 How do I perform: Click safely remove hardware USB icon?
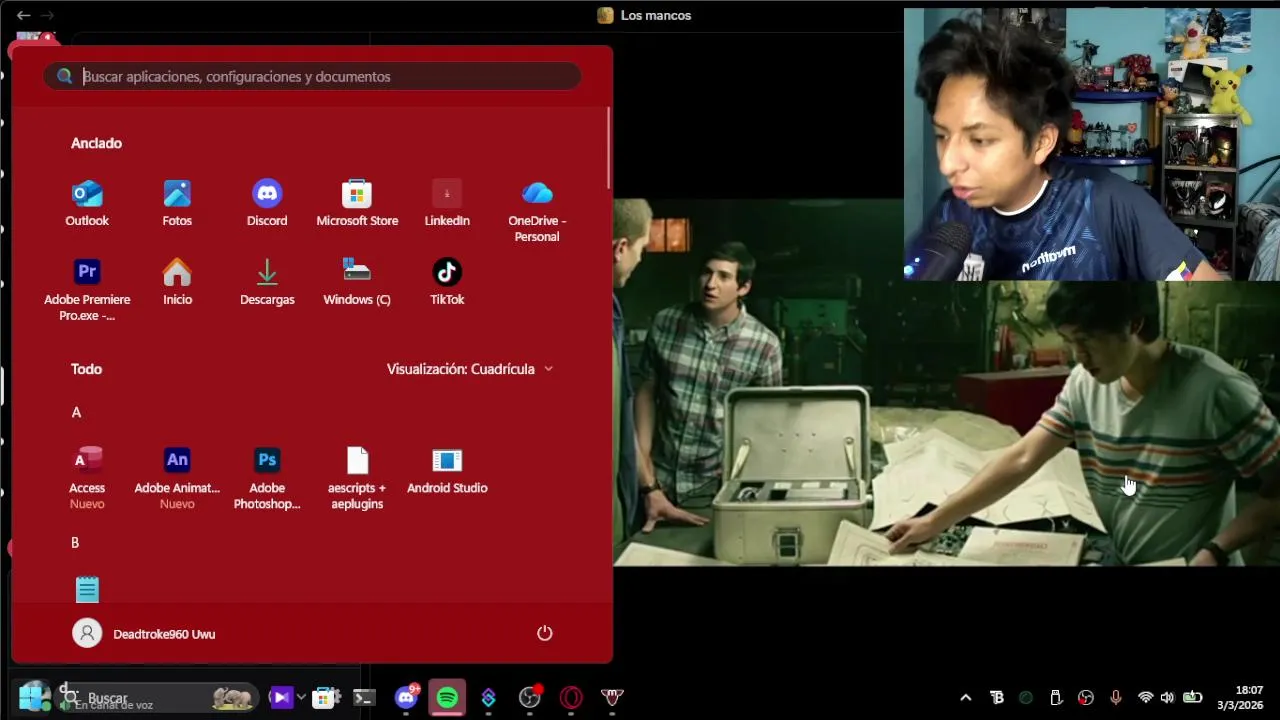pos(1056,697)
